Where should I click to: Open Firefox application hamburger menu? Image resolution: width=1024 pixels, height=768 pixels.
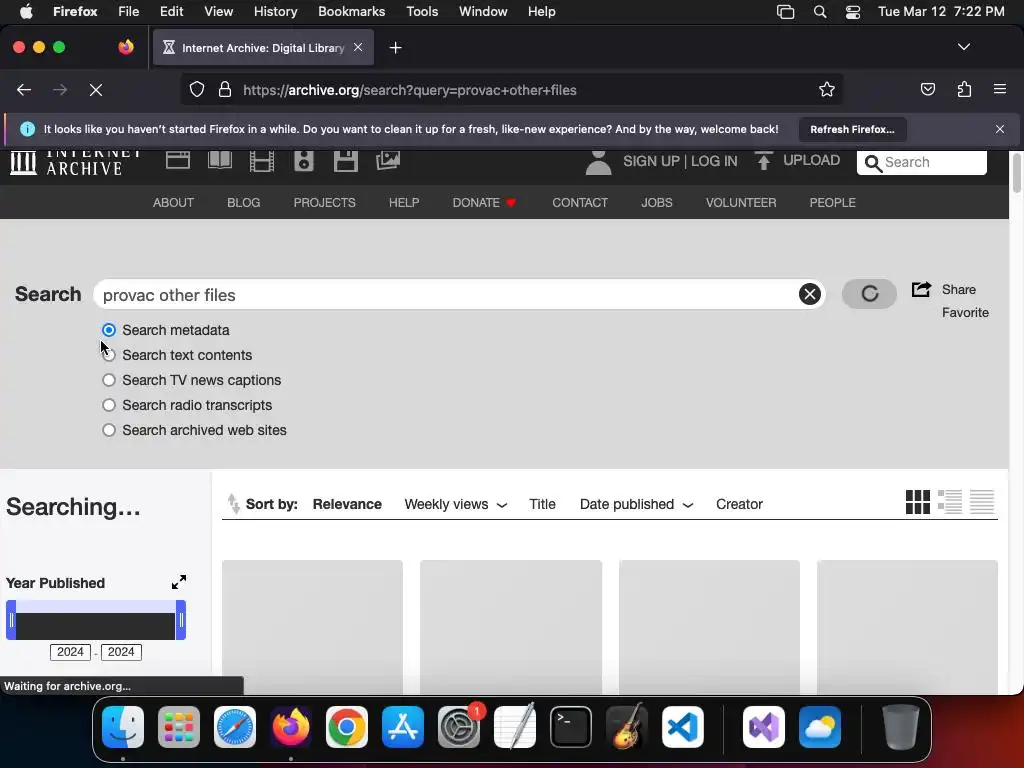[1000, 89]
